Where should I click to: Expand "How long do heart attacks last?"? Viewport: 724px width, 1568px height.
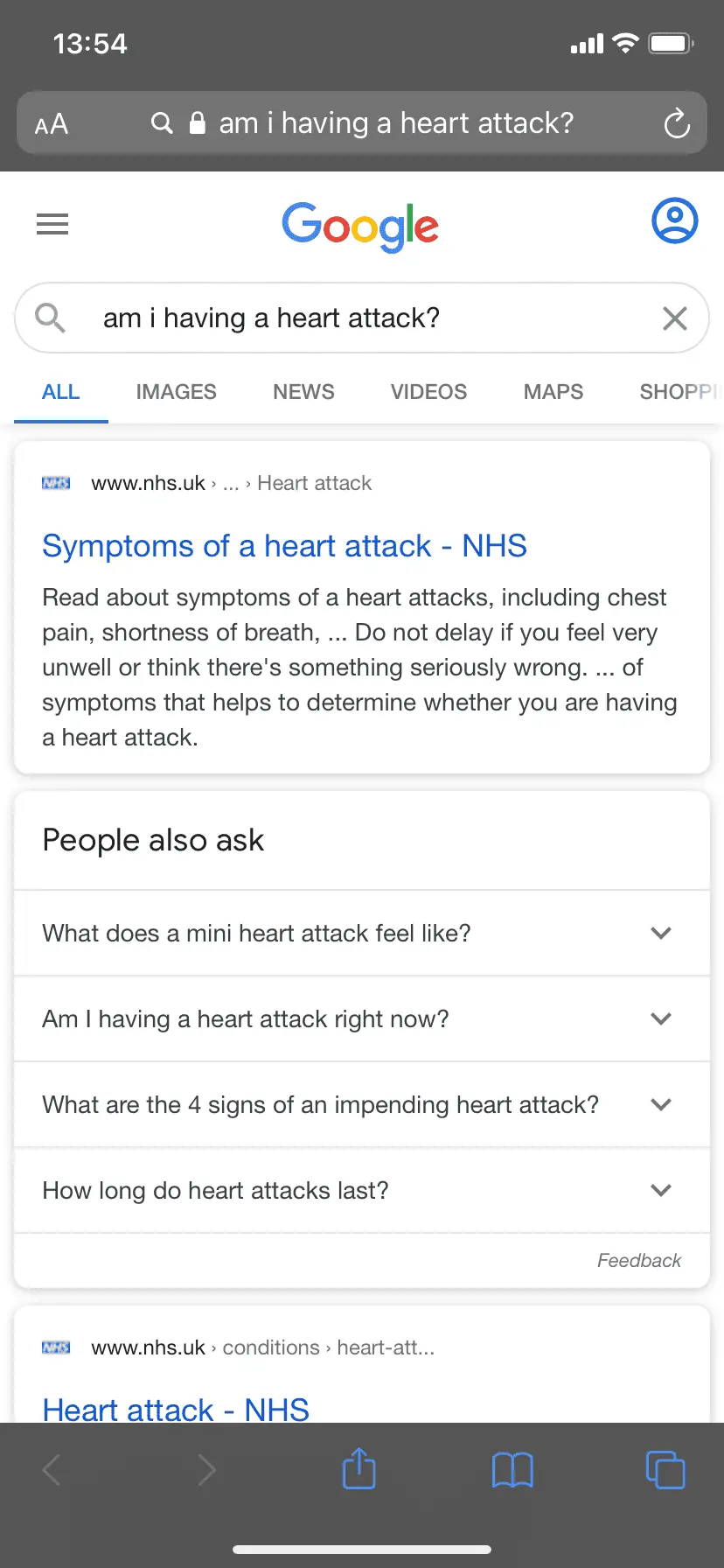[x=661, y=1190]
